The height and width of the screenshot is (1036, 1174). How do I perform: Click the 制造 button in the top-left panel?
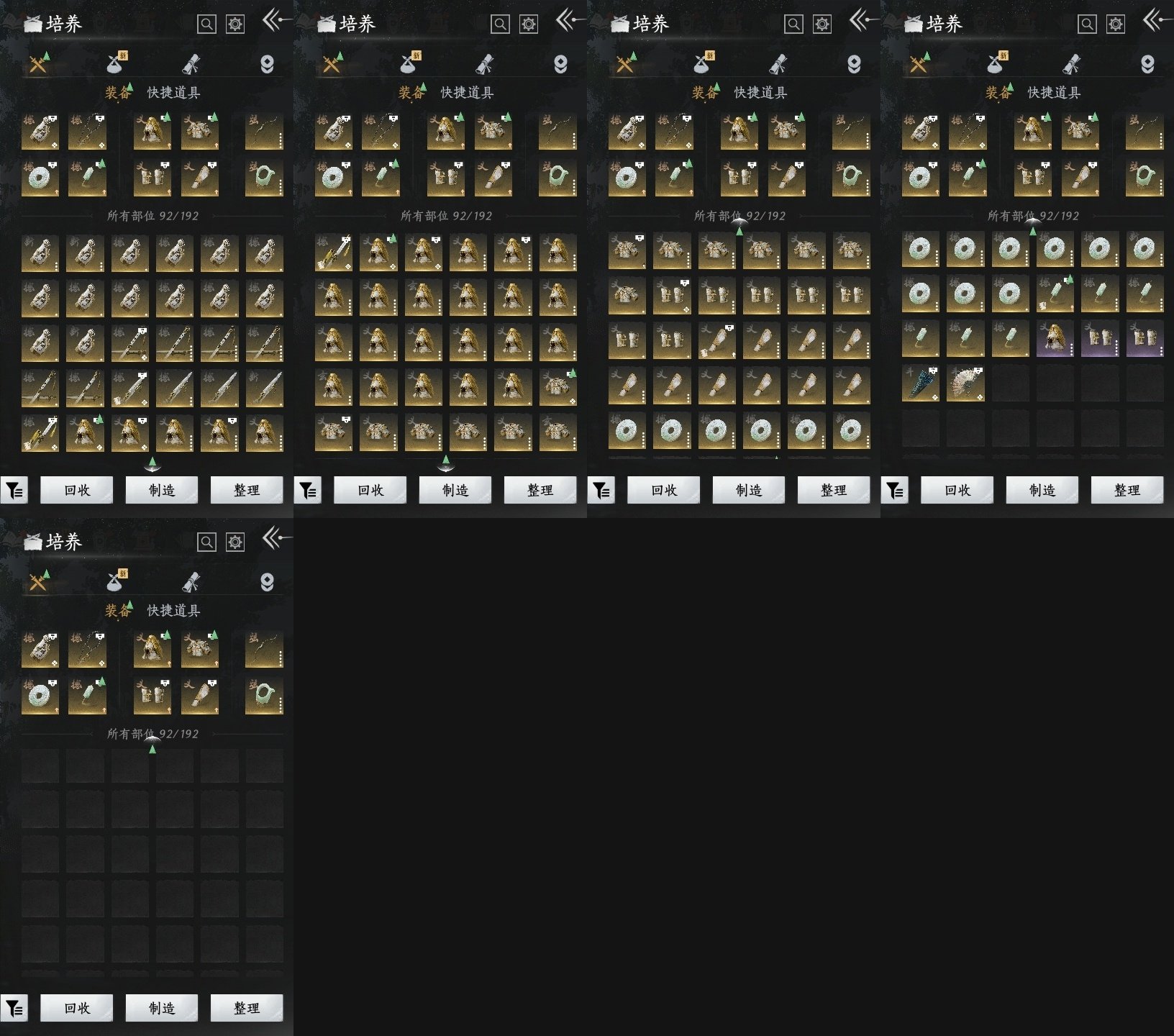pyautogui.click(x=162, y=490)
